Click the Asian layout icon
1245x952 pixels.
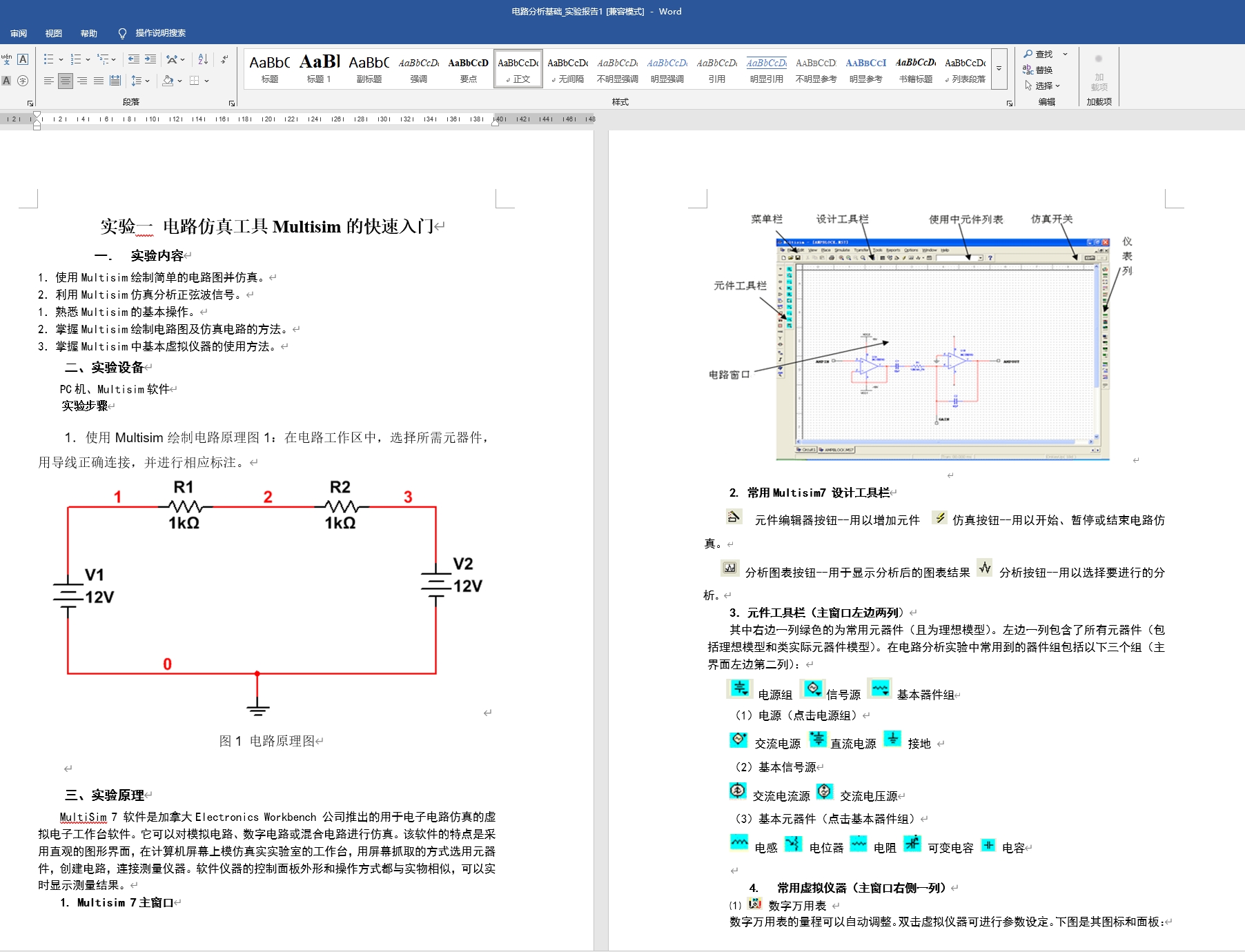pos(172,59)
